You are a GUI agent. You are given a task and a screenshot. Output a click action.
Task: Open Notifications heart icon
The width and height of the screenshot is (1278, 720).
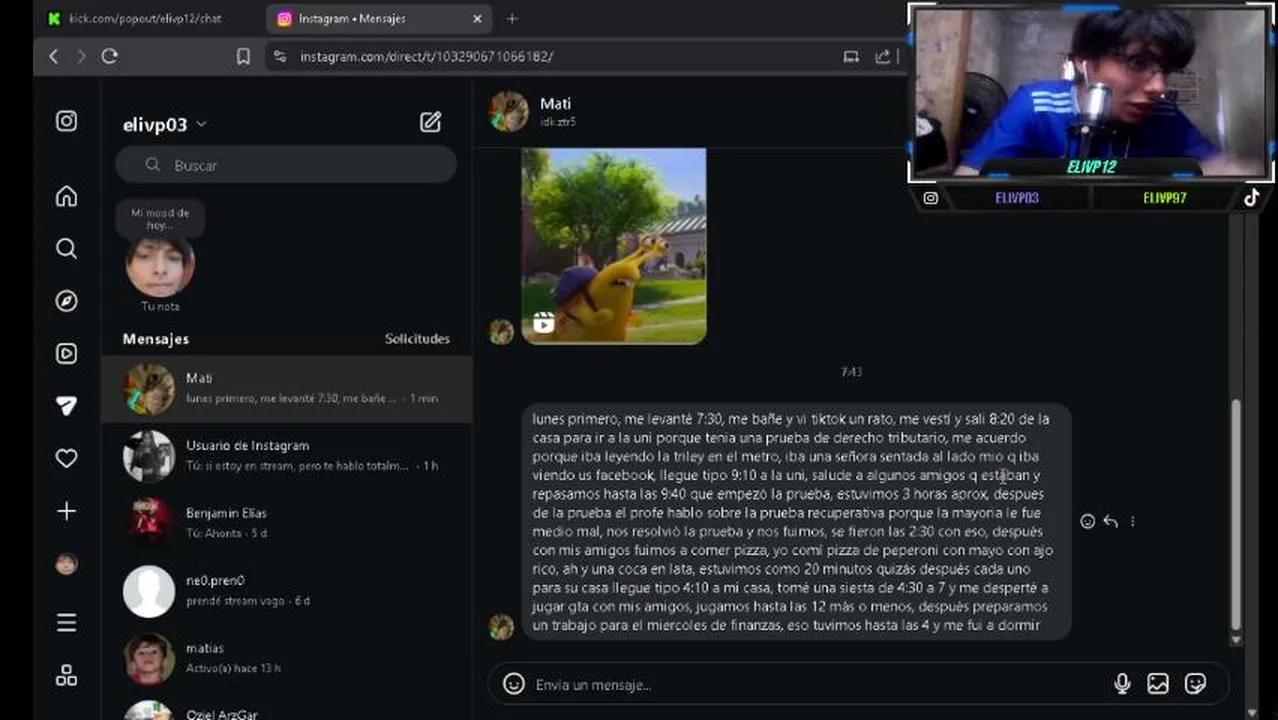coord(66,458)
